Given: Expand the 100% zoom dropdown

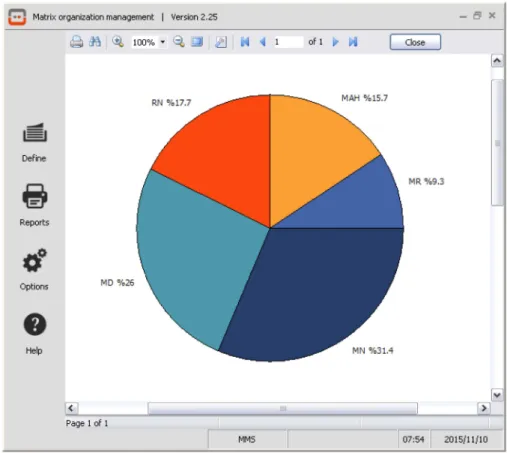Looking at the screenshot, I should coord(163,42).
